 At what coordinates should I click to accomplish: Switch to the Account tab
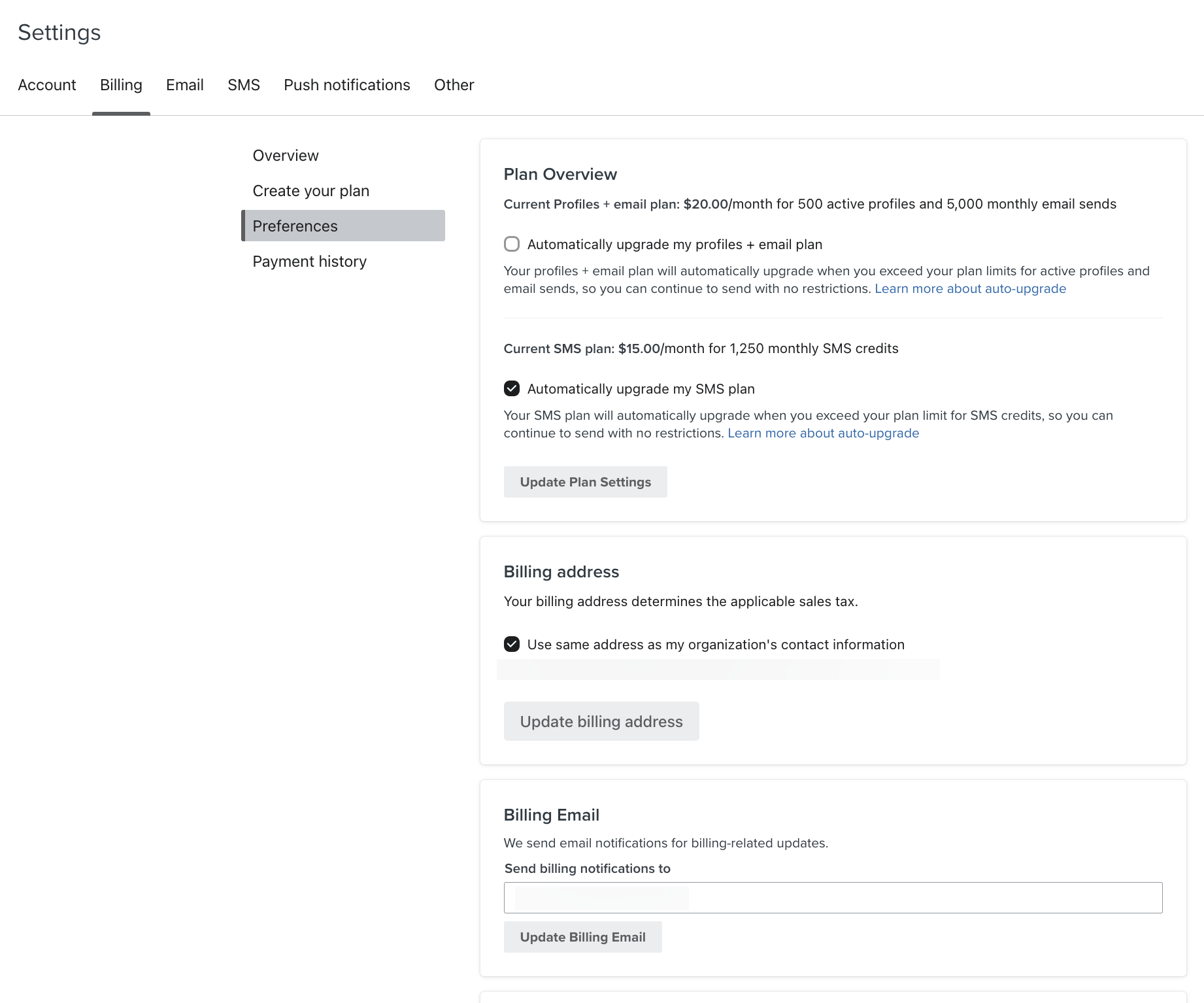(x=46, y=84)
